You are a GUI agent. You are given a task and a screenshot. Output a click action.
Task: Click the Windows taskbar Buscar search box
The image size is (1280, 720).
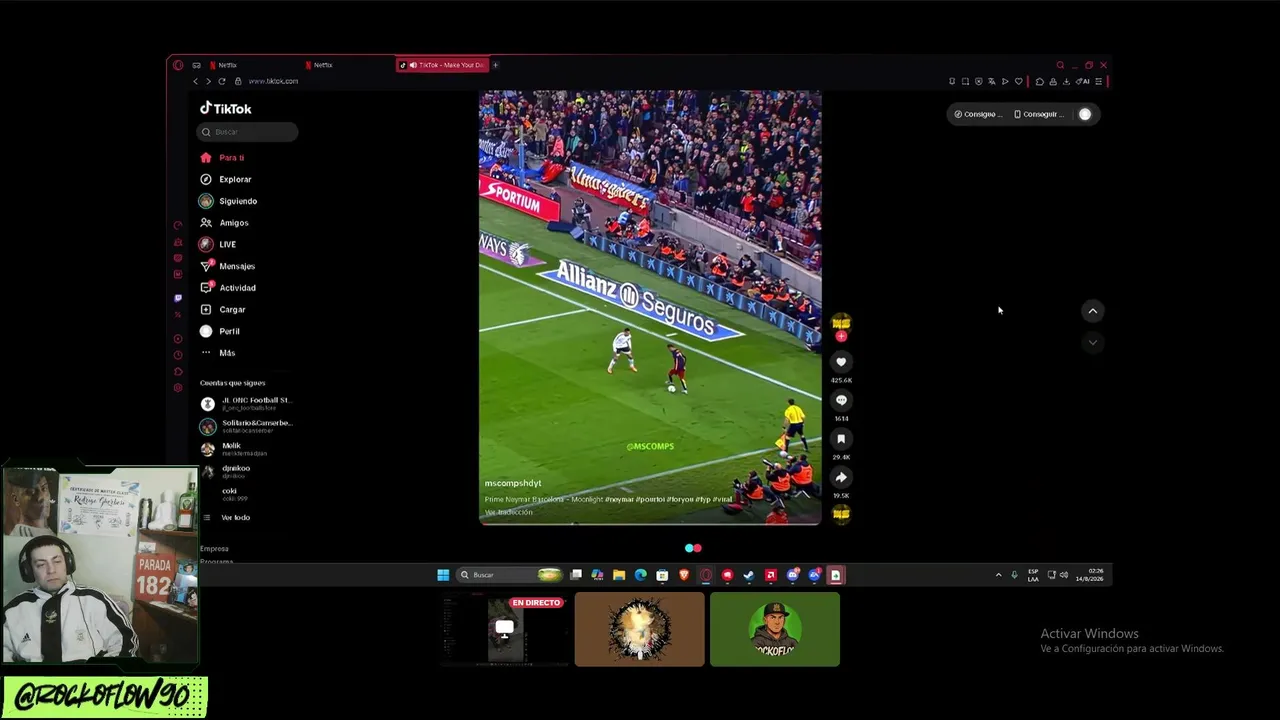[509, 575]
